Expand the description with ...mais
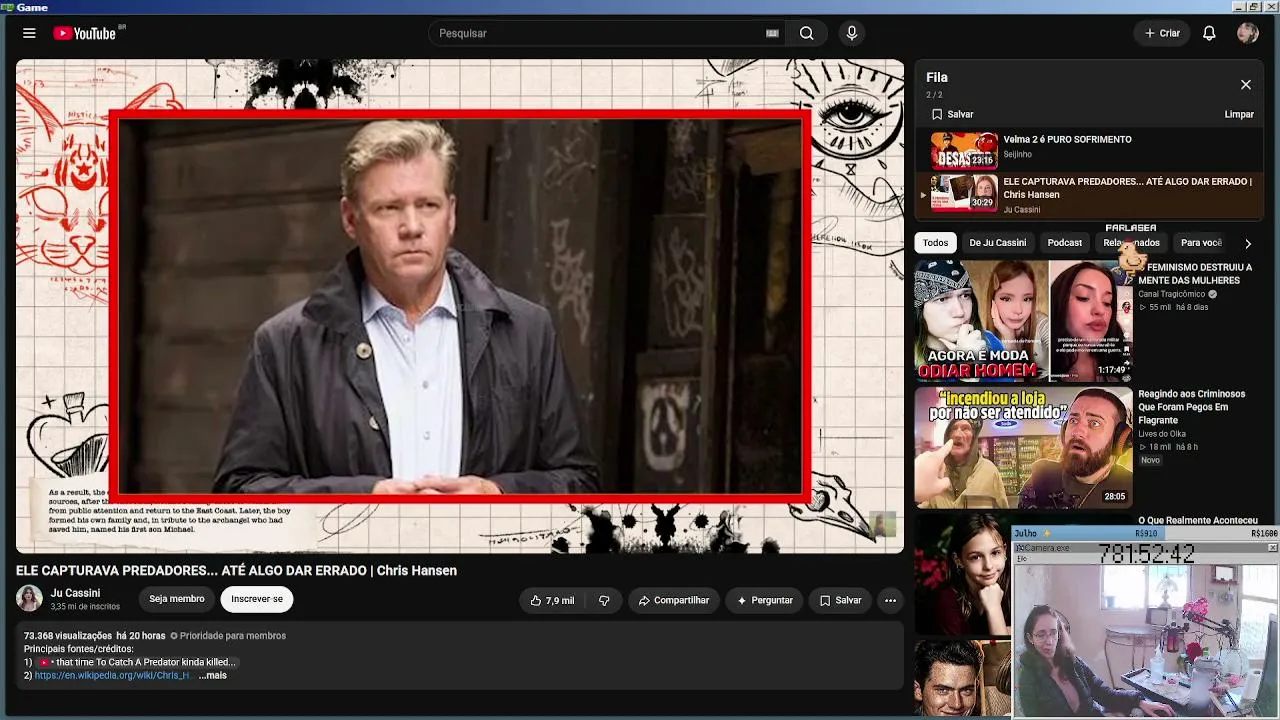 click(x=213, y=675)
